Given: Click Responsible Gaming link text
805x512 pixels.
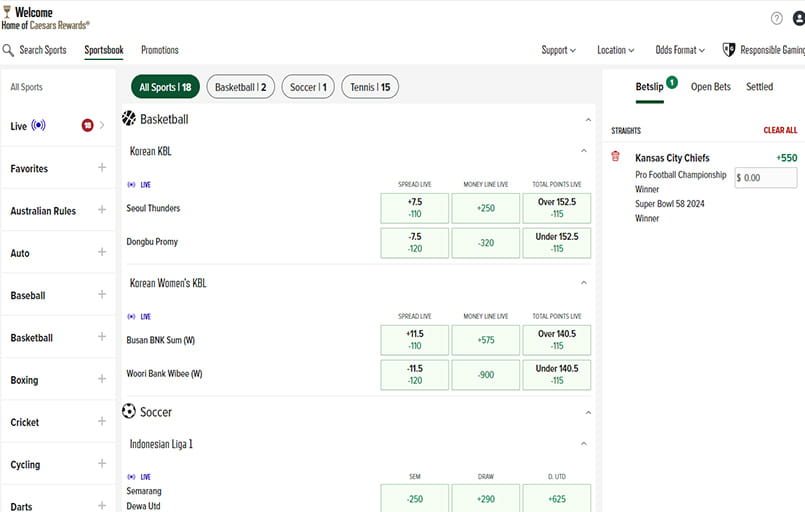Looking at the screenshot, I should (x=773, y=50).
